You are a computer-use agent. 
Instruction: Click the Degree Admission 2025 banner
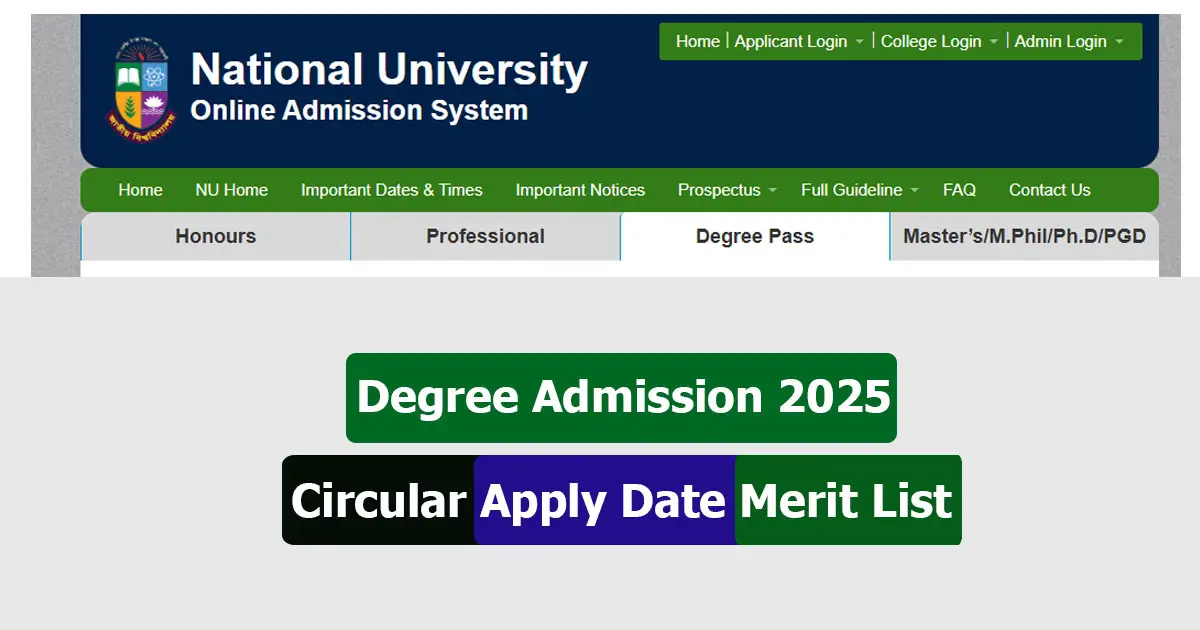621,397
